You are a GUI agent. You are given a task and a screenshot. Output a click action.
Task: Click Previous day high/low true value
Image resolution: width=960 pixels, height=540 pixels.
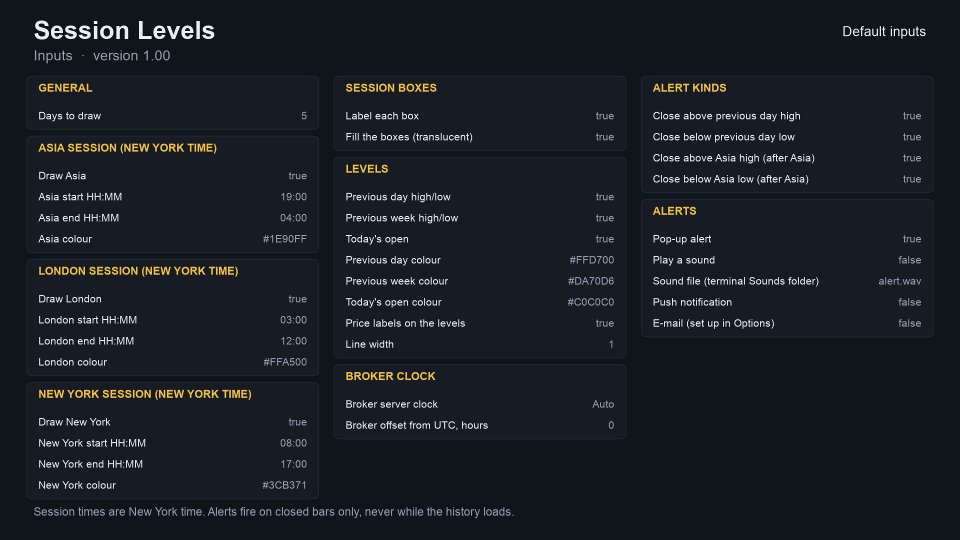point(605,197)
